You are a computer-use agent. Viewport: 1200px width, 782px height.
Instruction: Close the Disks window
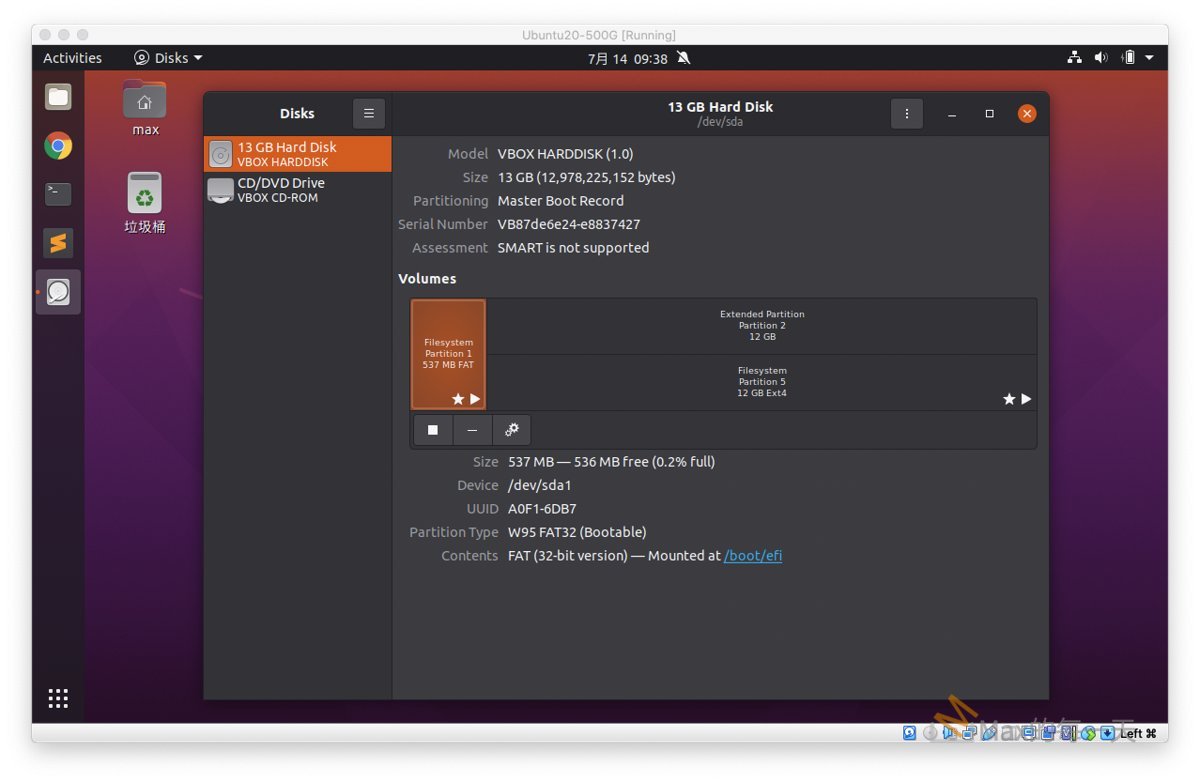pyautogui.click(x=1027, y=114)
